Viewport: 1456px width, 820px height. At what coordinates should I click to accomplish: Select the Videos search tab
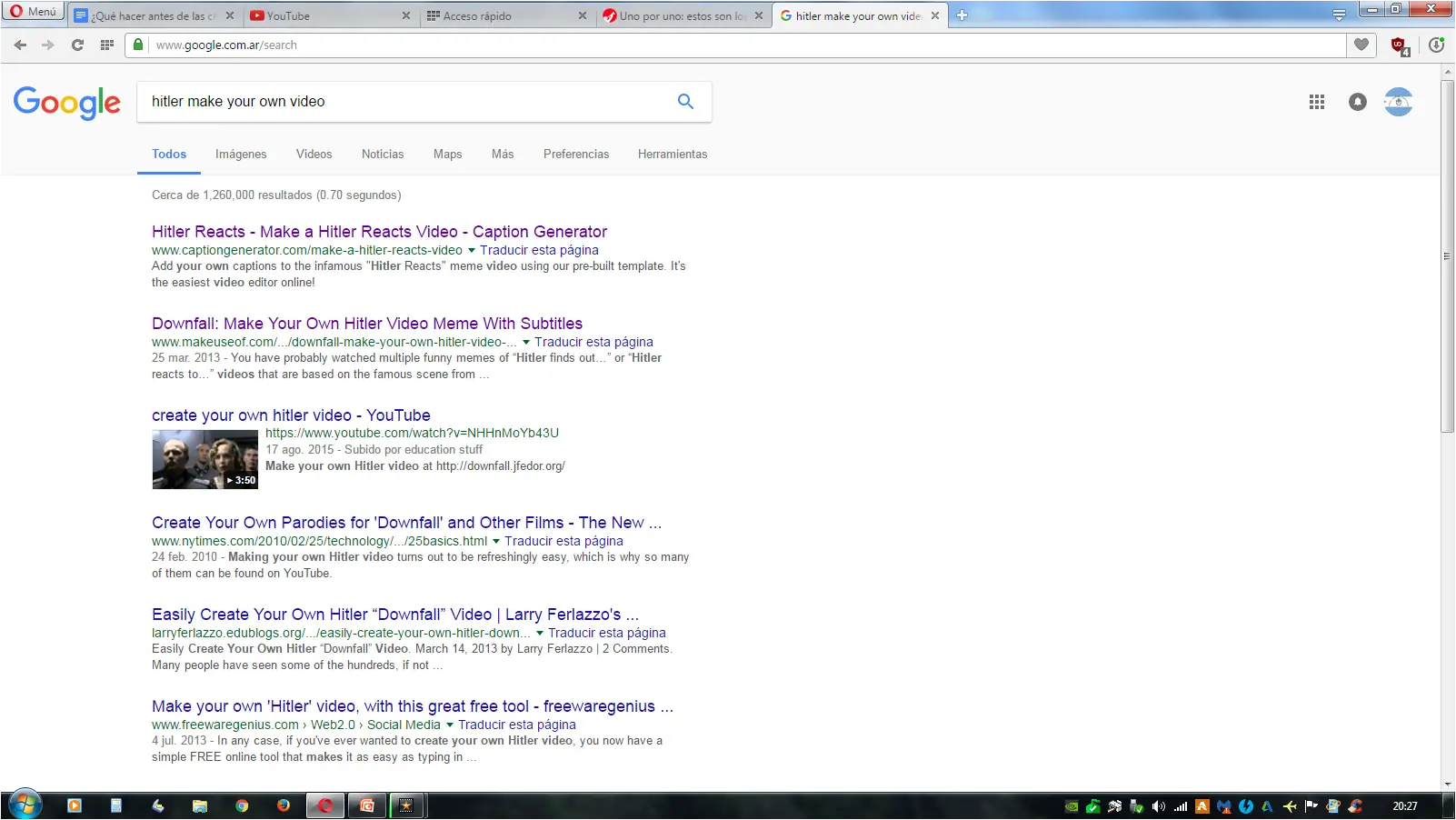314,154
